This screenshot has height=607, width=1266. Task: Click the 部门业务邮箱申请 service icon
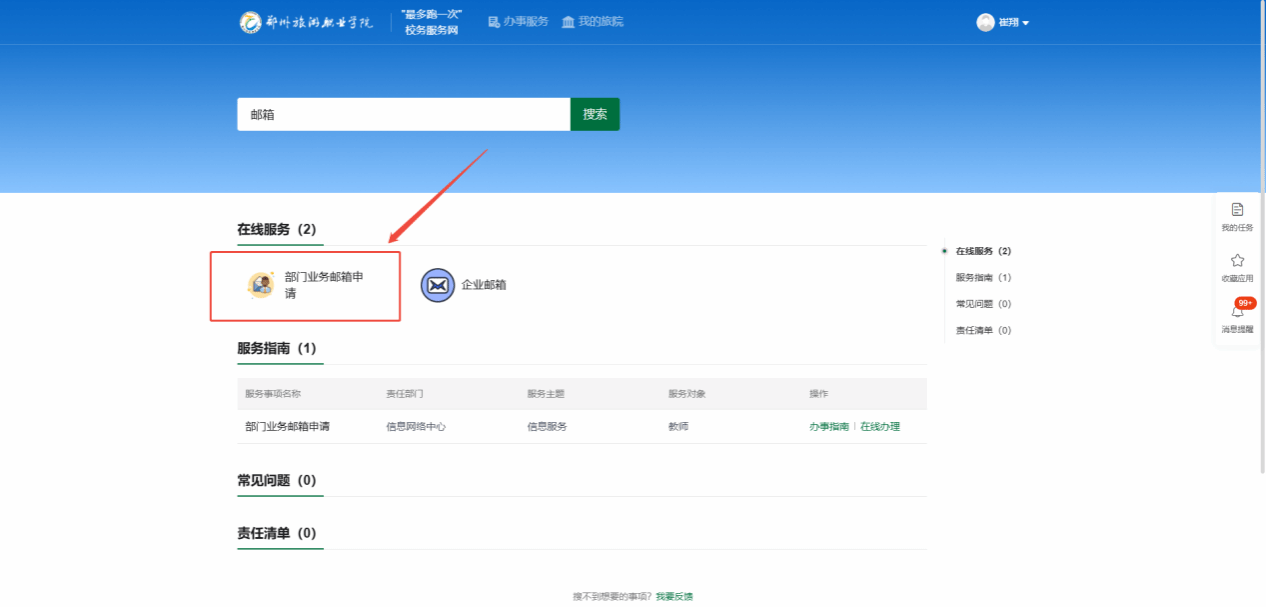pos(261,285)
